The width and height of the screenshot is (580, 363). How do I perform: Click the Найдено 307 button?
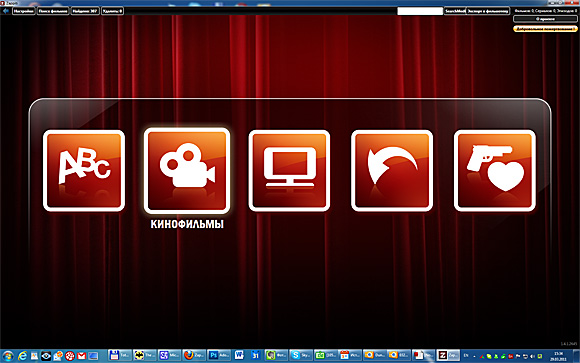click(x=85, y=11)
